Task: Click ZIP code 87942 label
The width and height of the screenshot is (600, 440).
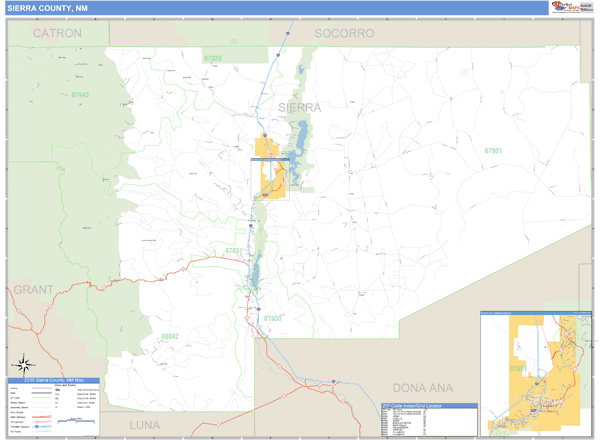Action: pos(169,337)
